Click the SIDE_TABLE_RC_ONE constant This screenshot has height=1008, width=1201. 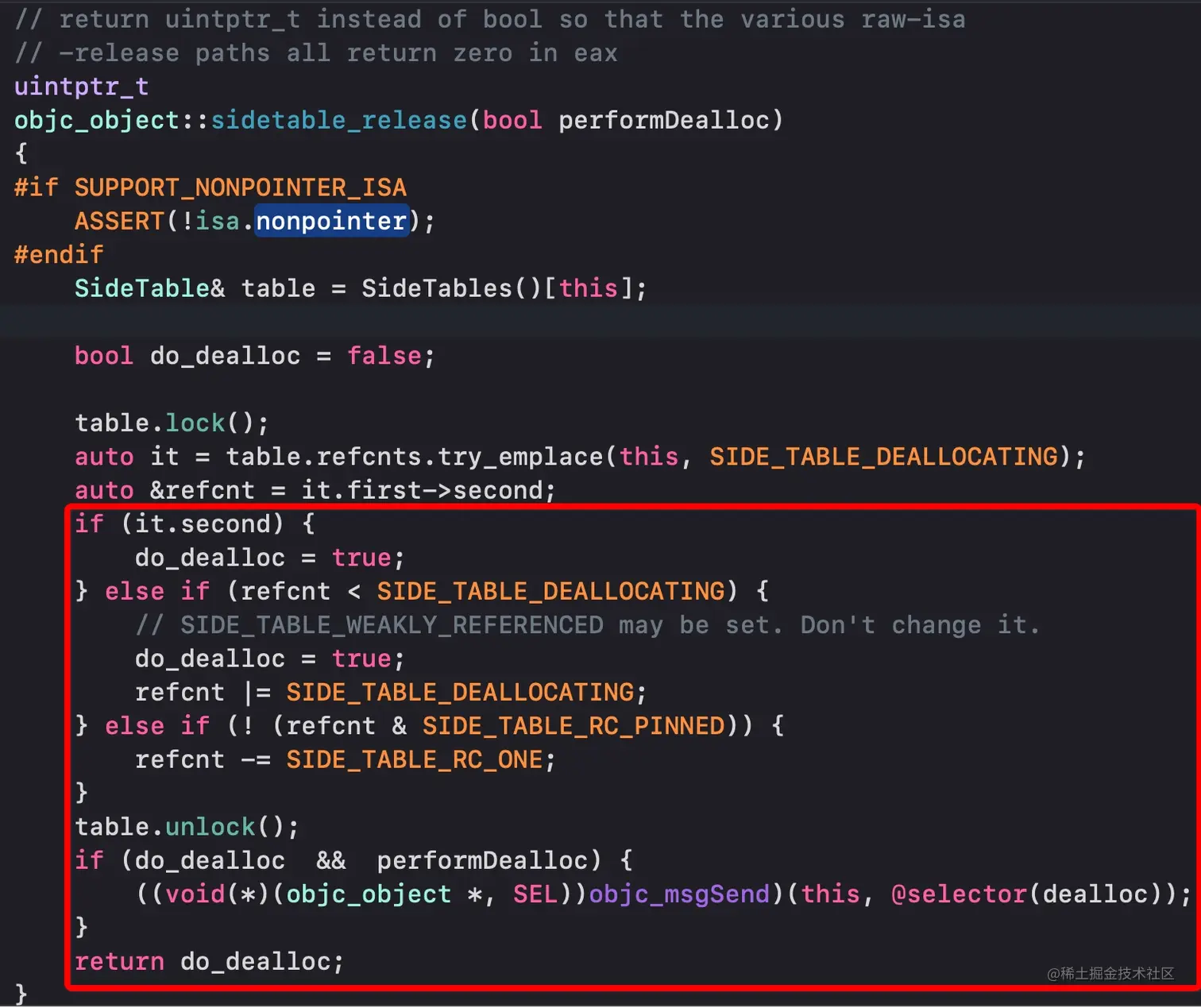pos(416,759)
